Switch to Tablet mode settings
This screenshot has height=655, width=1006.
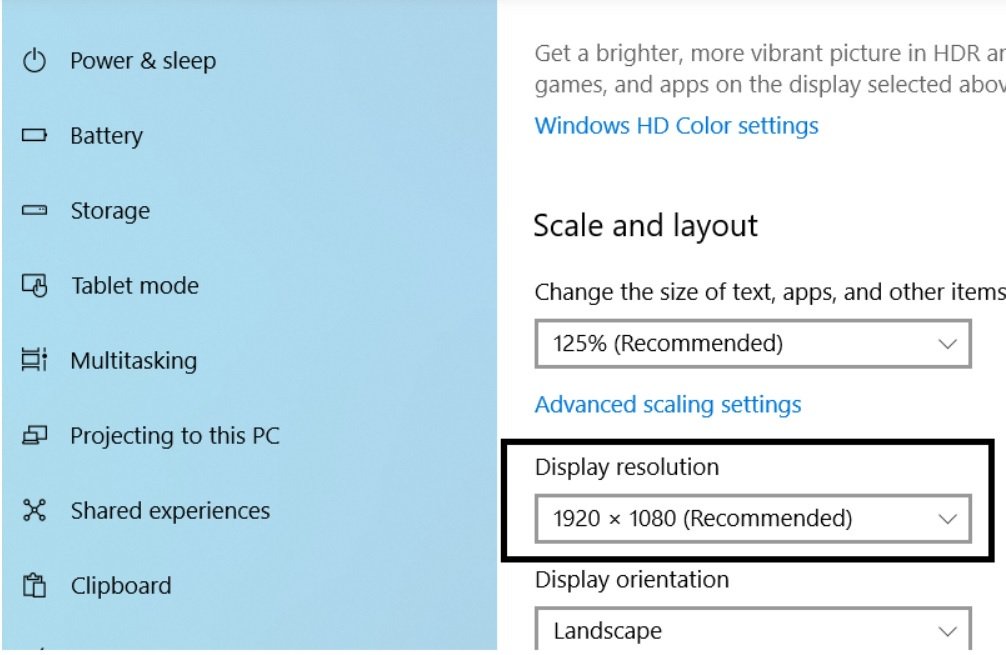(x=134, y=286)
